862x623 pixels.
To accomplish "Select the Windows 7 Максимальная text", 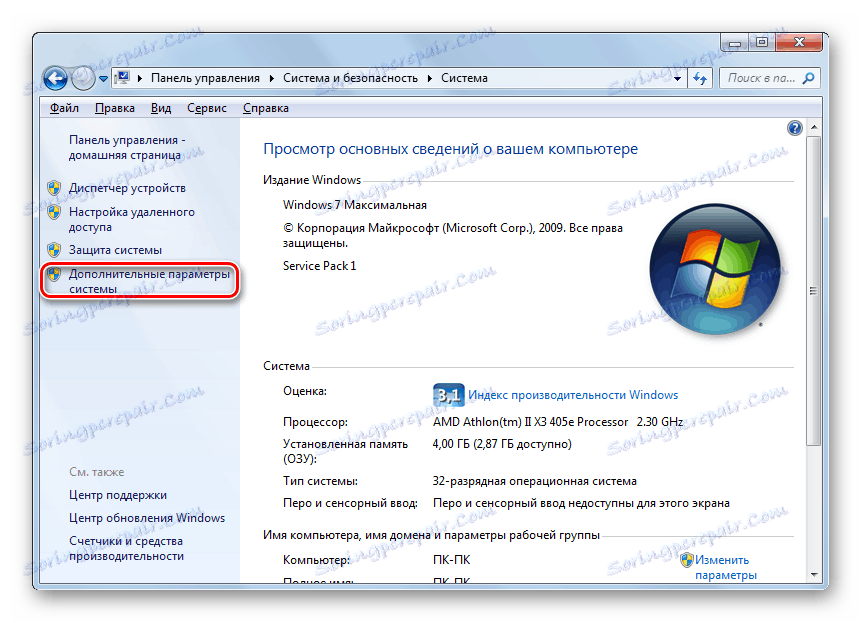I will 355,205.
